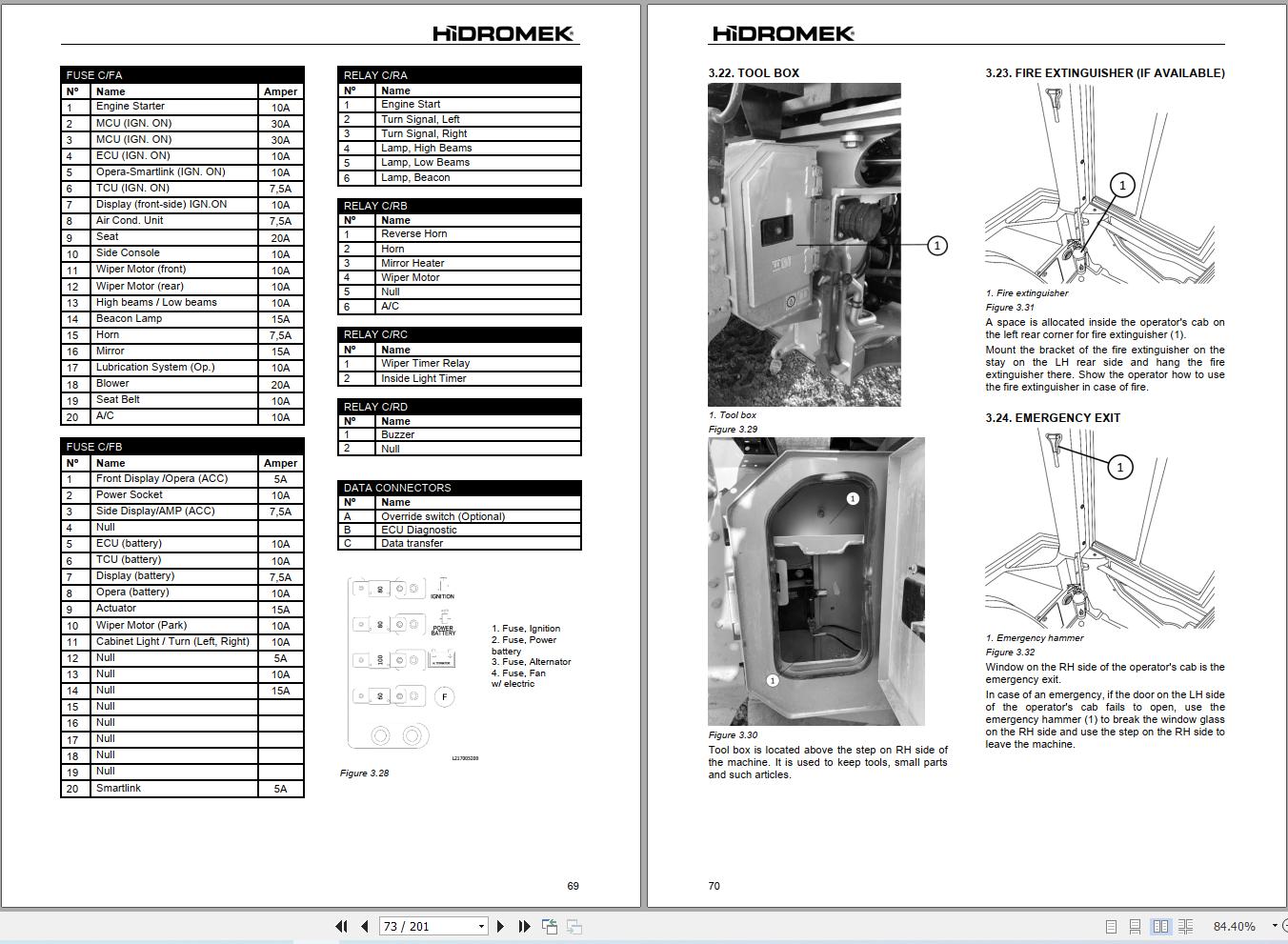1288x944 pixels.
Task: Click the Figure 3.28 caption
Action: [x=364, y=773]
